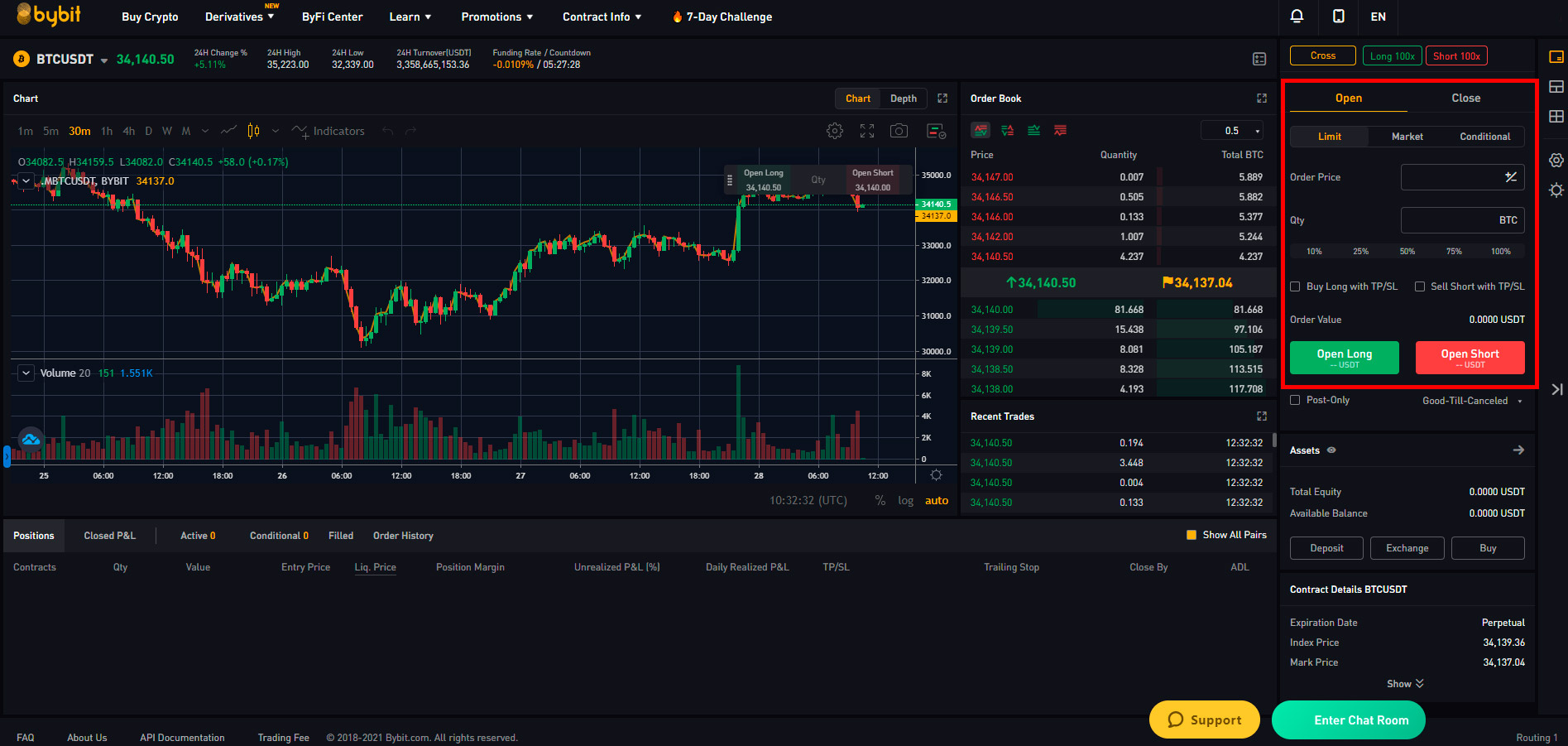Enable Sell Short with TP/SL

[x=1420, y=286]
